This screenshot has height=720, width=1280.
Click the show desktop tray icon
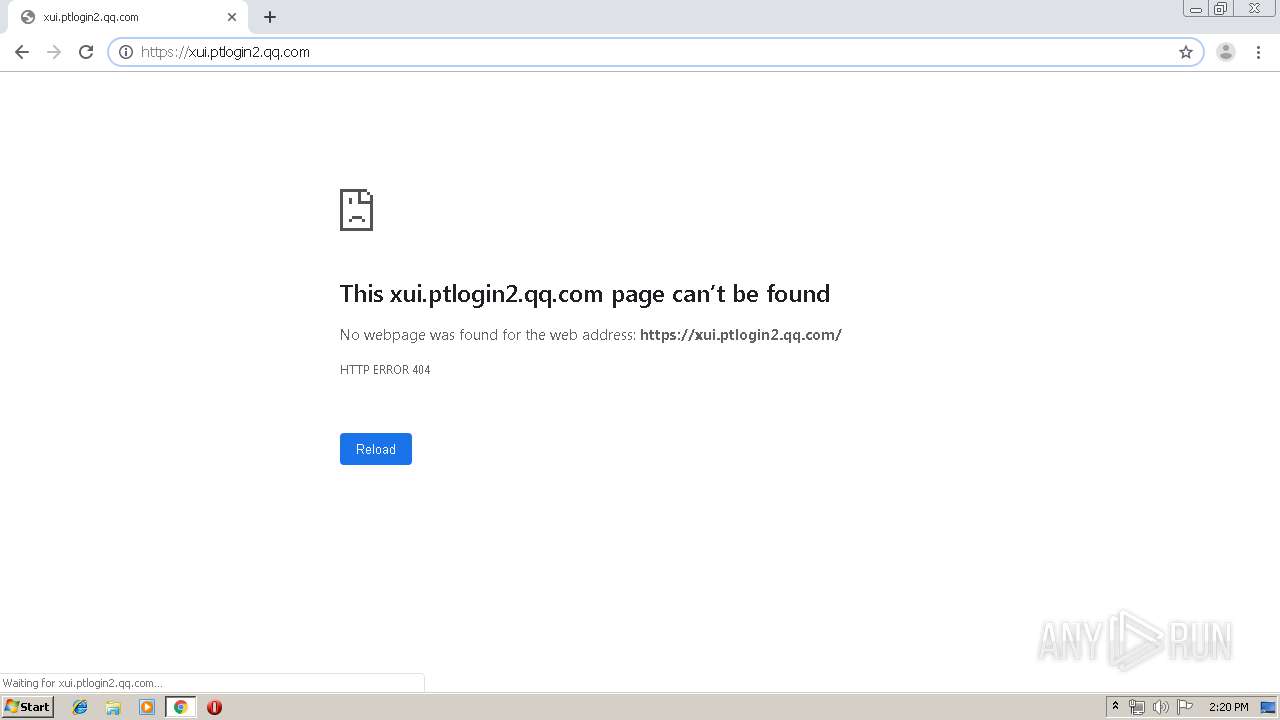coord(1268,707)
